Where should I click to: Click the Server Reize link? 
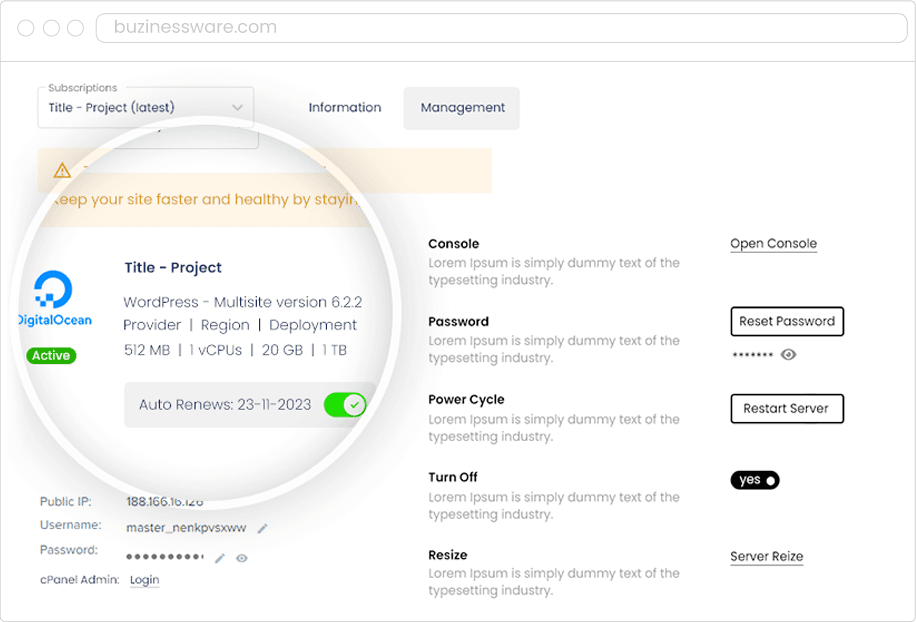click(x=766, y=557)
